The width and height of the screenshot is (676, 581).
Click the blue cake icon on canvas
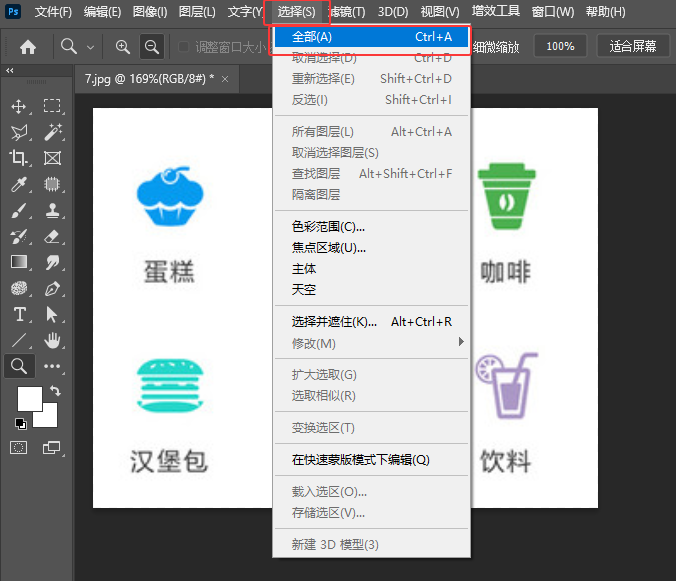170,197
